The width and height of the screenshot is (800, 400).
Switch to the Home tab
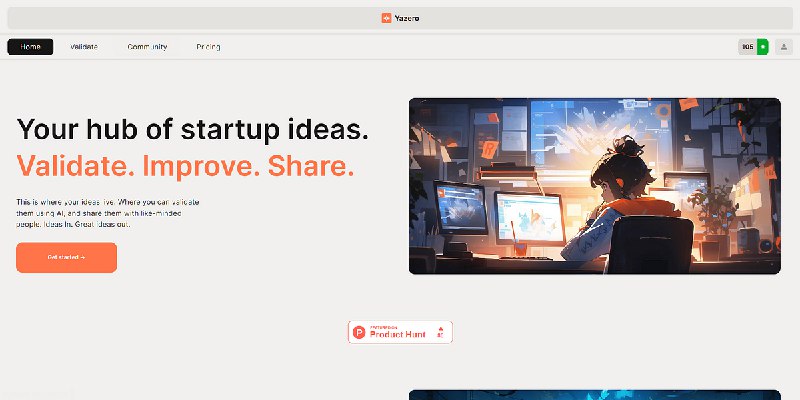[x=30, y=47]
